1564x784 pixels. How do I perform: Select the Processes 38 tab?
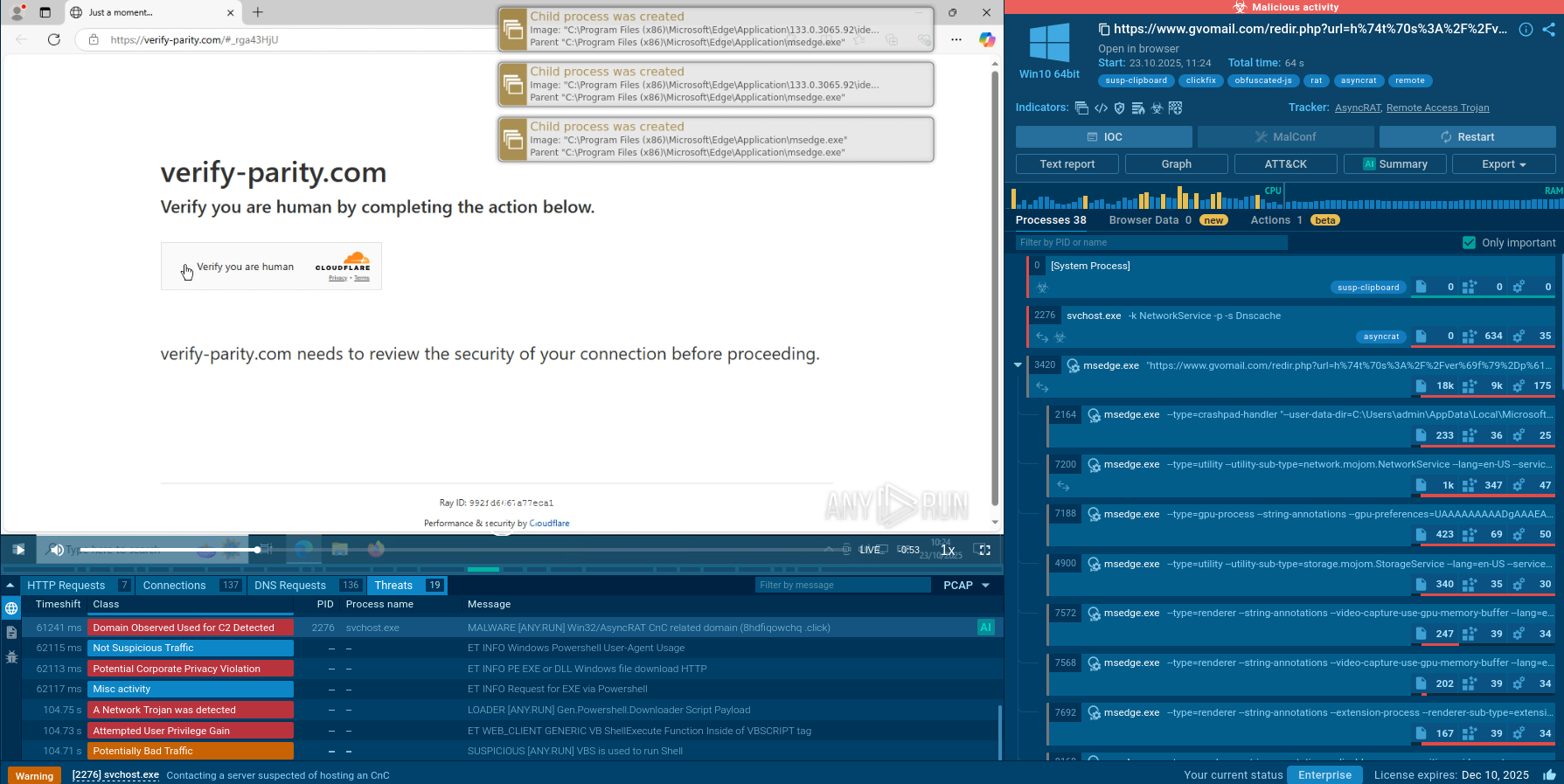pos(1051,220)
